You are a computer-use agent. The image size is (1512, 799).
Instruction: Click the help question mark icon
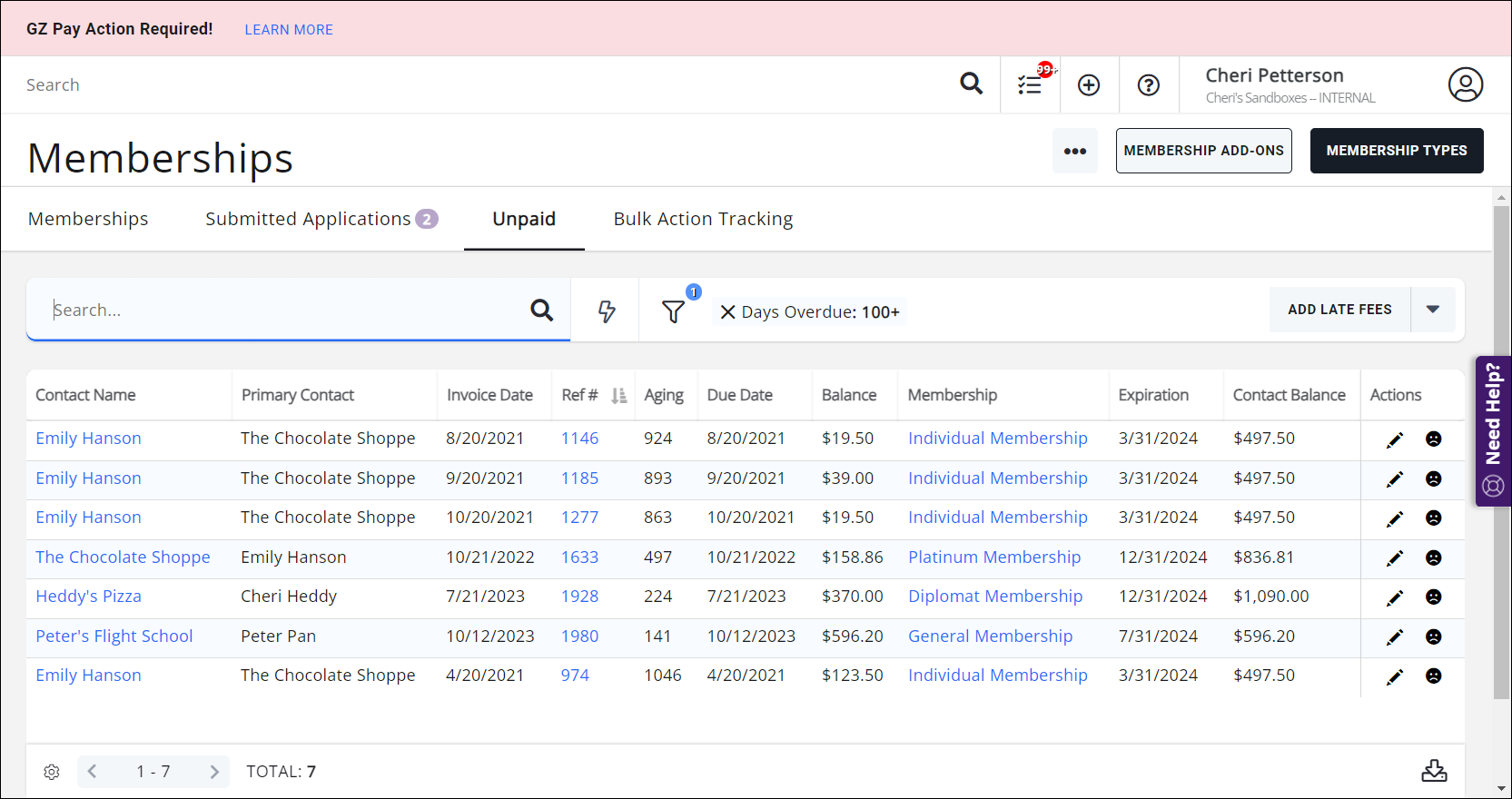click(x=1148, y=84)
